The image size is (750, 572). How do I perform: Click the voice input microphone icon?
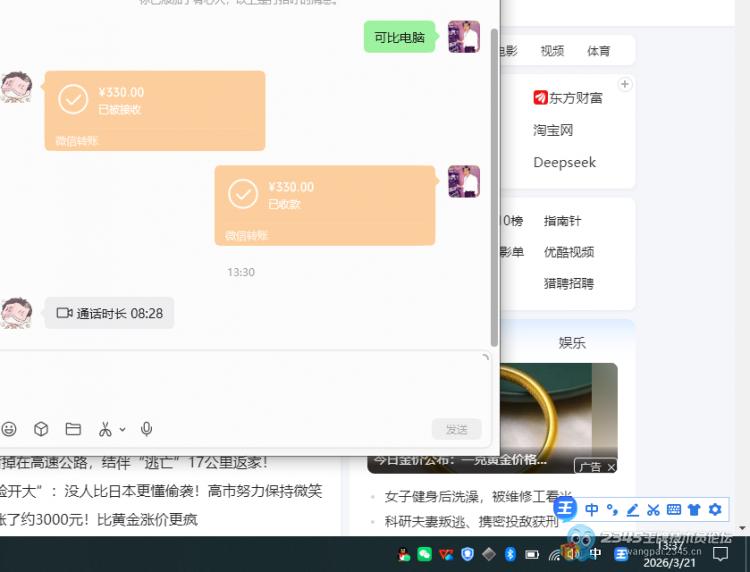(147, 429)
